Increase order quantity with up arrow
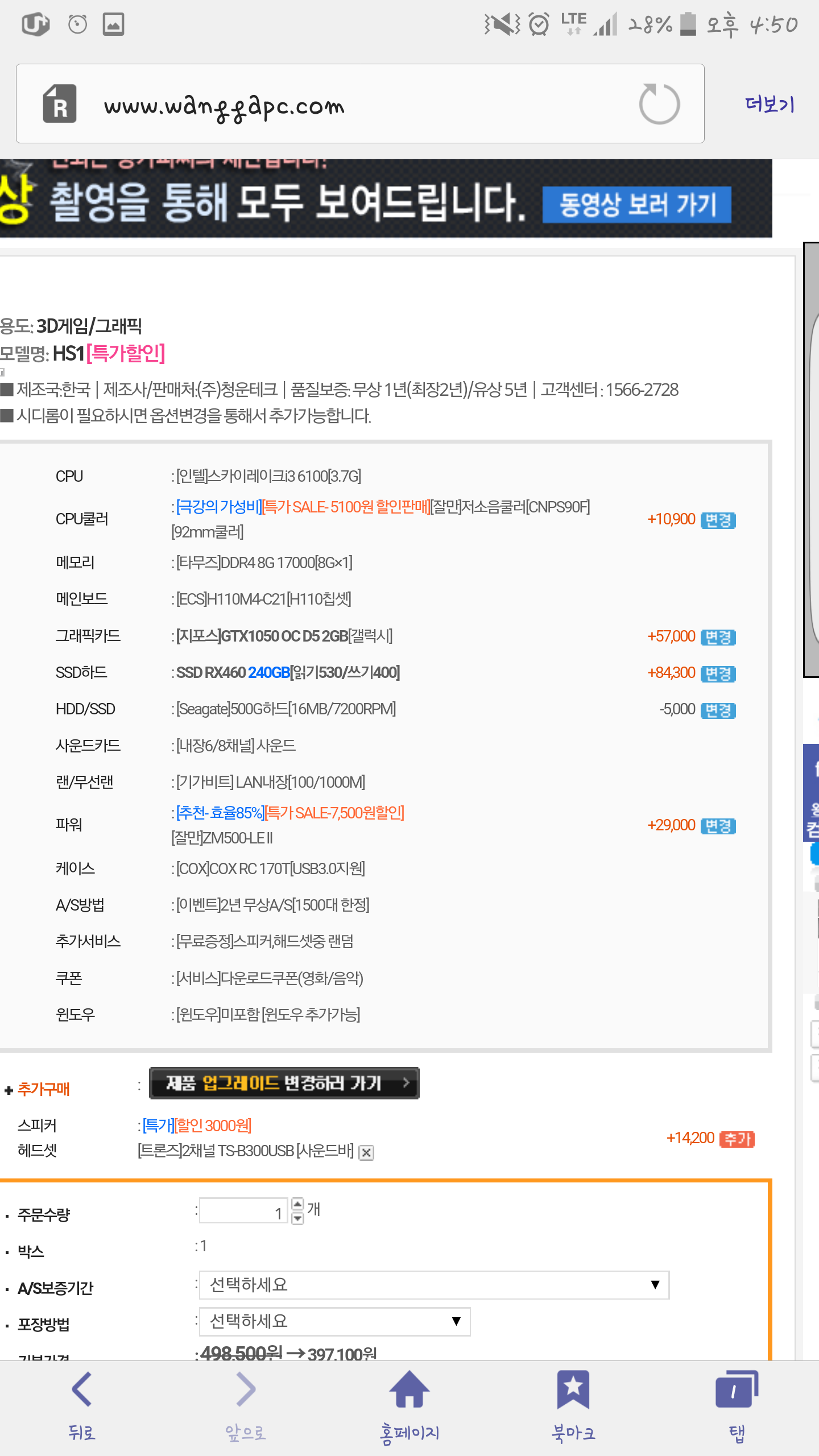 click(297, 1203)
